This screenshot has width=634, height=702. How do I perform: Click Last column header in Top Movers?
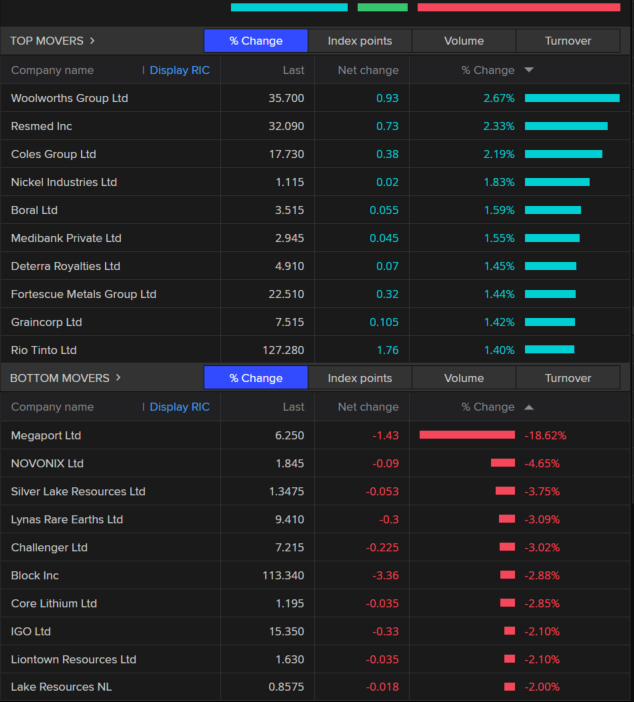point(293,70)
